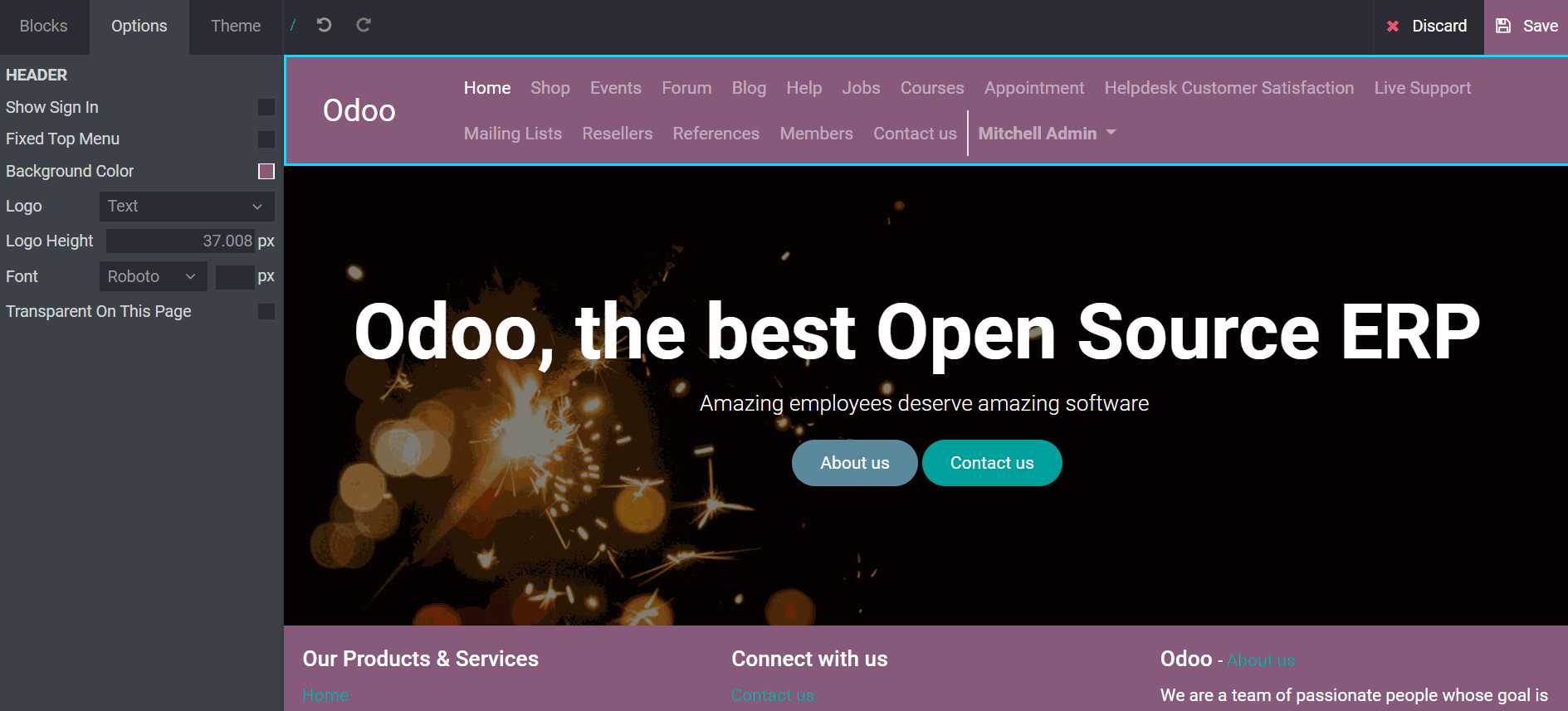Click the floppy disk Save icon
The image size is (1568, 711).
1503,26
